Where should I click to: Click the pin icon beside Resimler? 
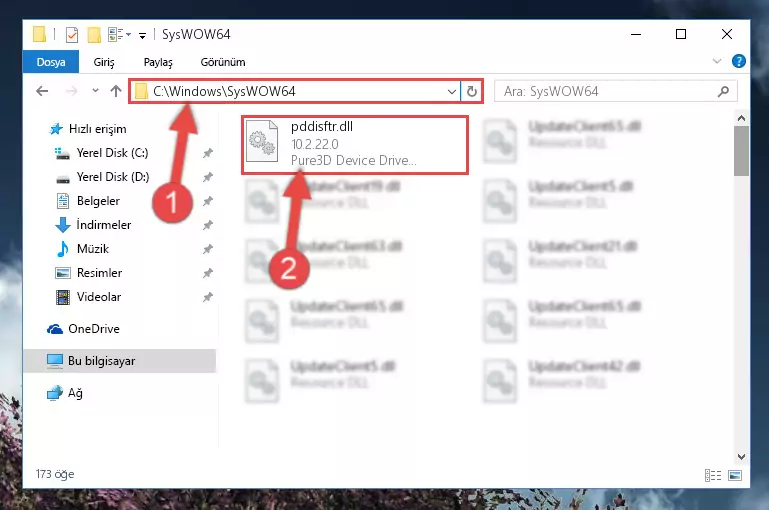(208, 273)
